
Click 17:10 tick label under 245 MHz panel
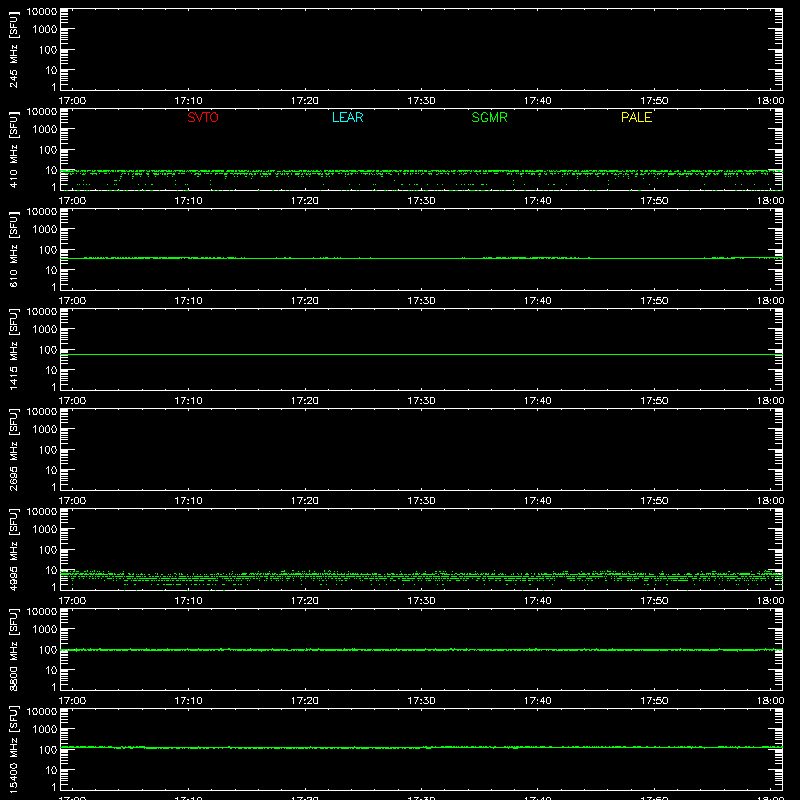coord(188,101)
